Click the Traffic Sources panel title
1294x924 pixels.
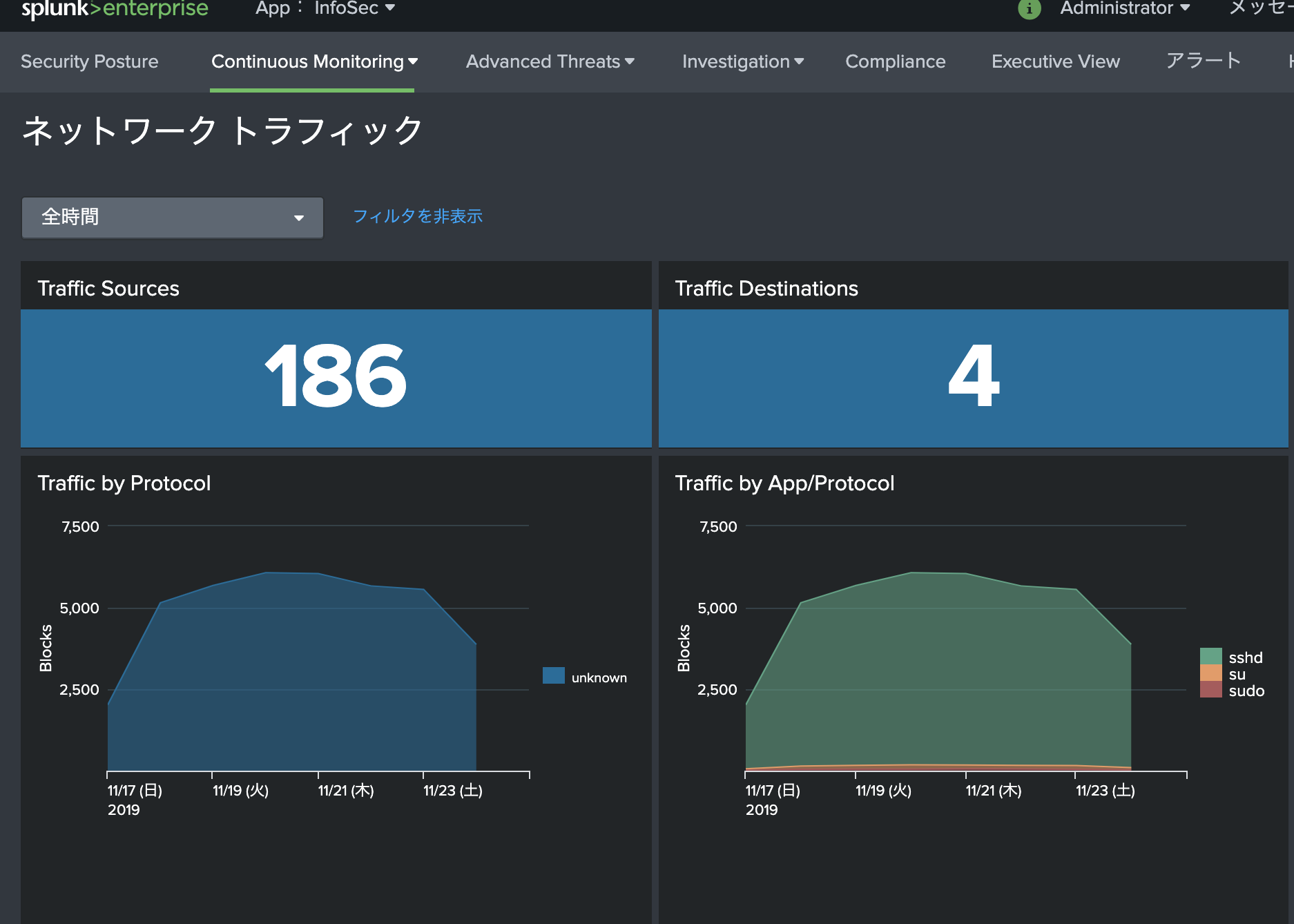point(108,288)
